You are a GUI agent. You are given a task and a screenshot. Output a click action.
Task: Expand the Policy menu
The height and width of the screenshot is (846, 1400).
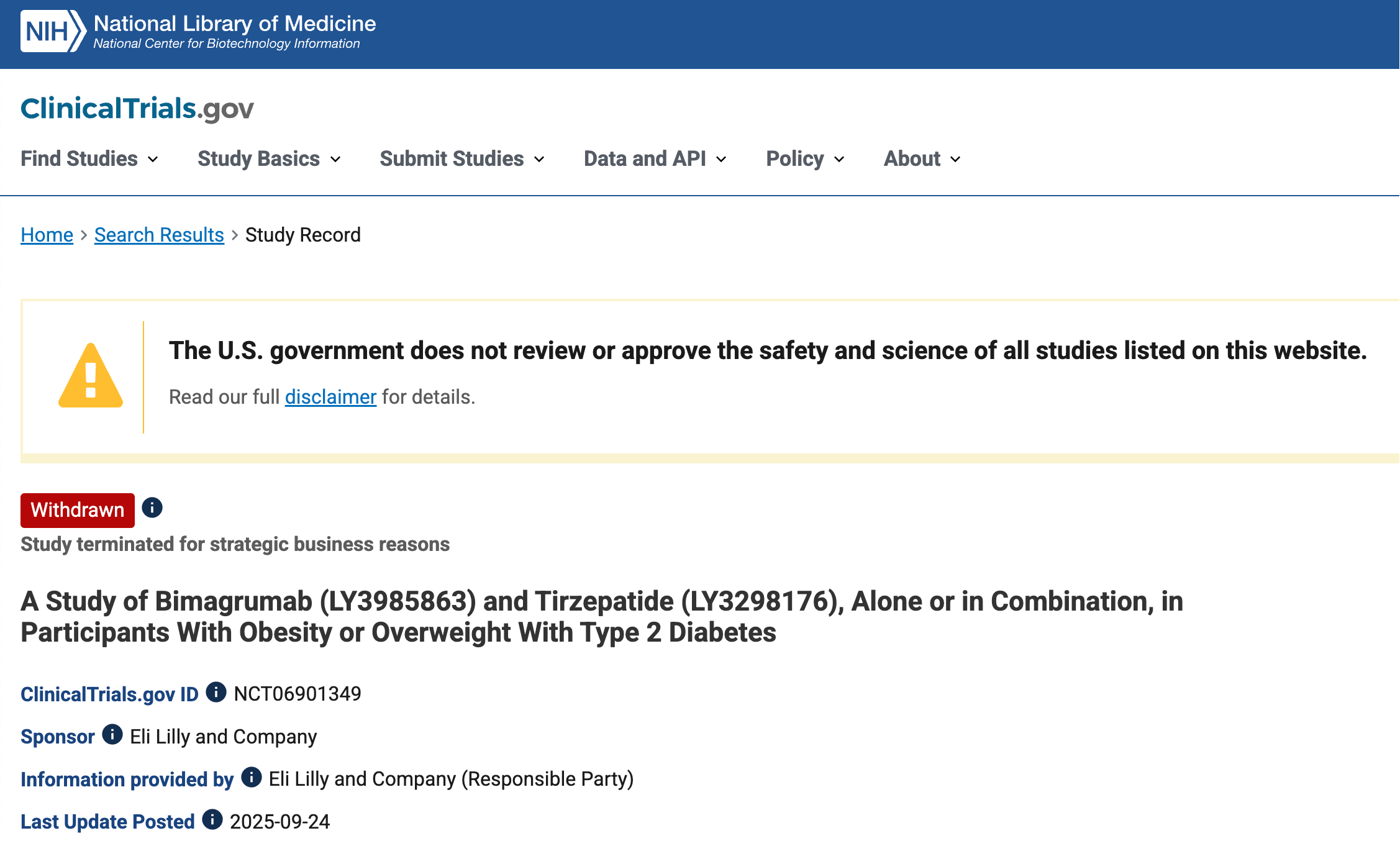point(805,158)
